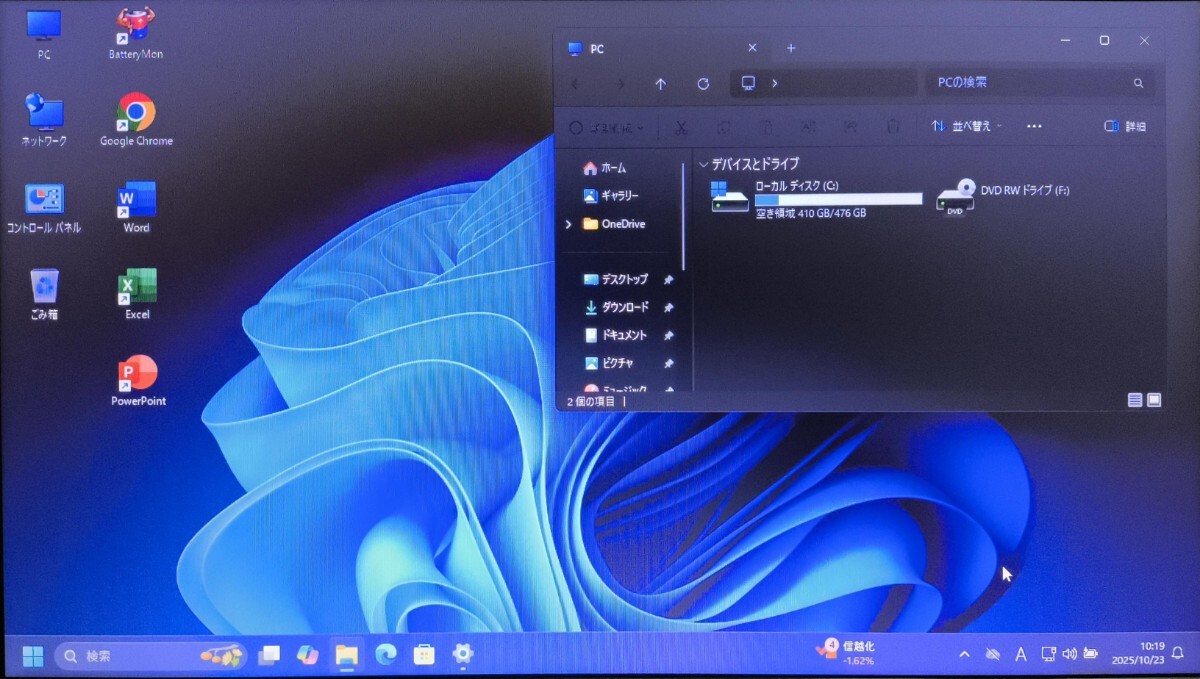Click the Back navigation button
1200x679 pixels.
coord(575,83)
